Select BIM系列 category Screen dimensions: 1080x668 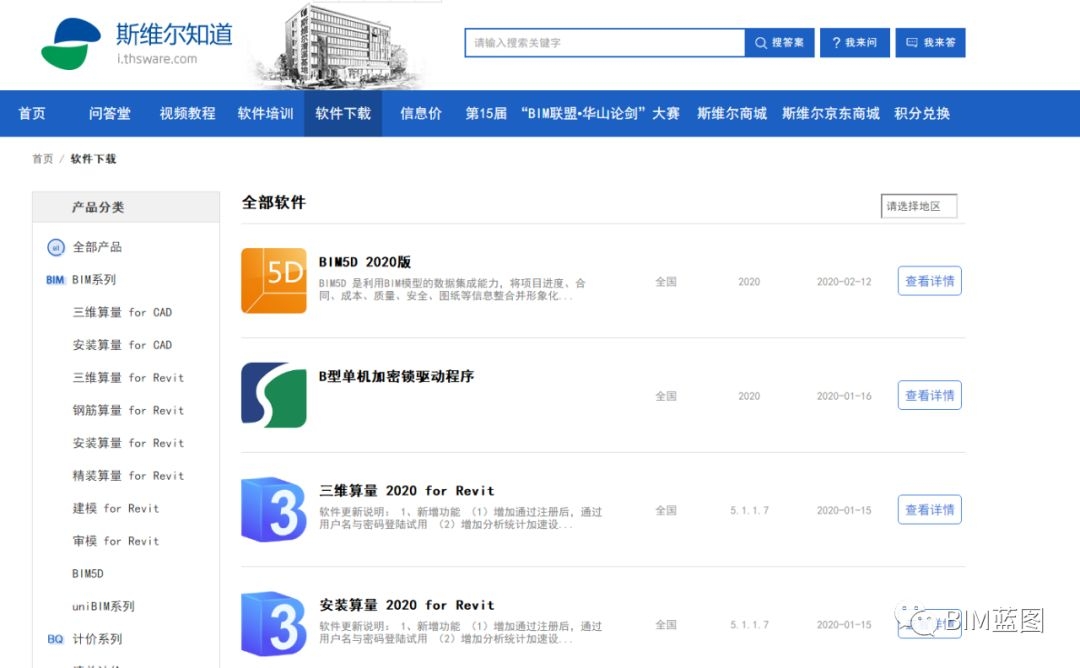[94, 280]
